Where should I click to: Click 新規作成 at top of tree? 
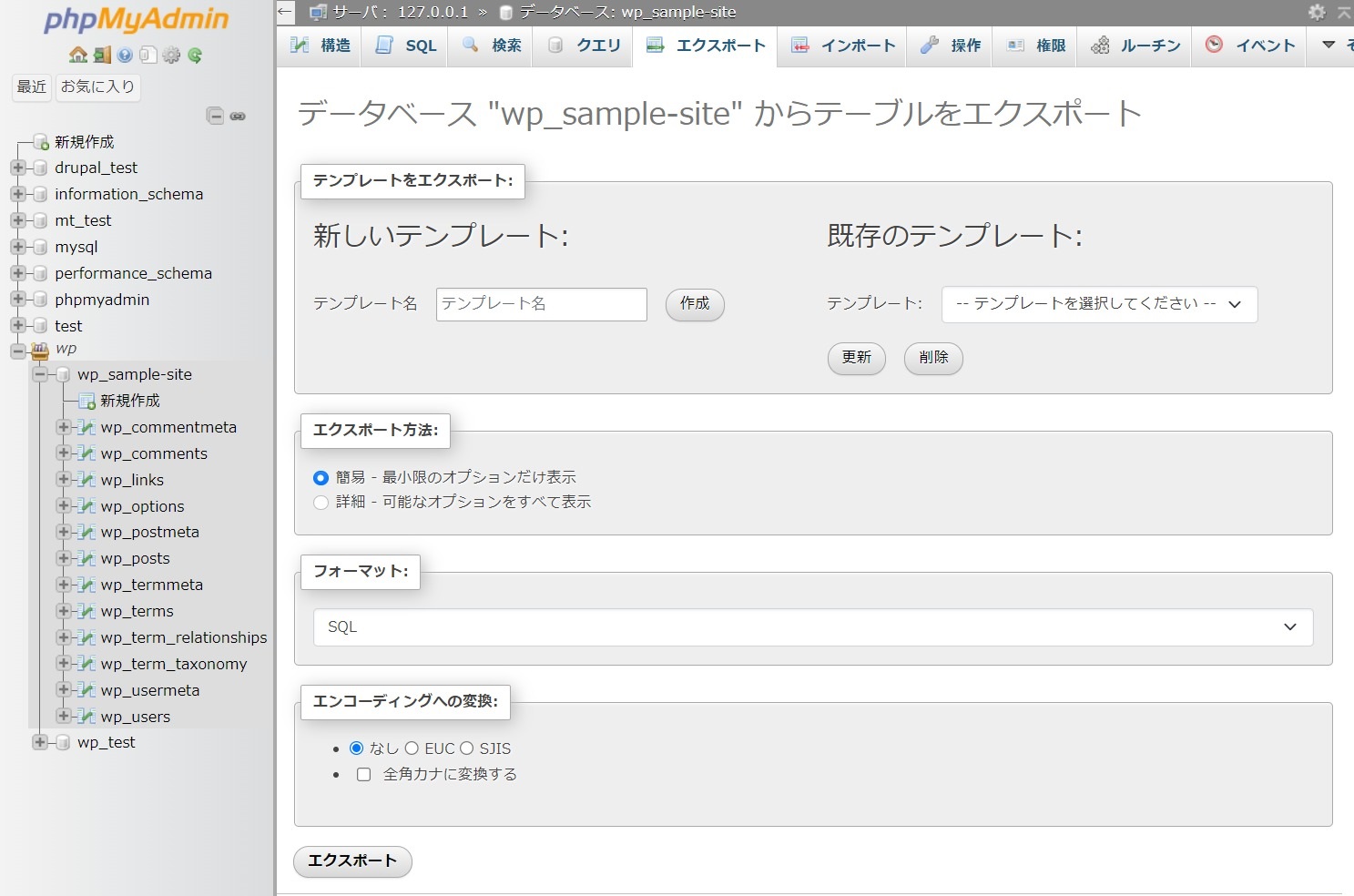coord(84,142)
